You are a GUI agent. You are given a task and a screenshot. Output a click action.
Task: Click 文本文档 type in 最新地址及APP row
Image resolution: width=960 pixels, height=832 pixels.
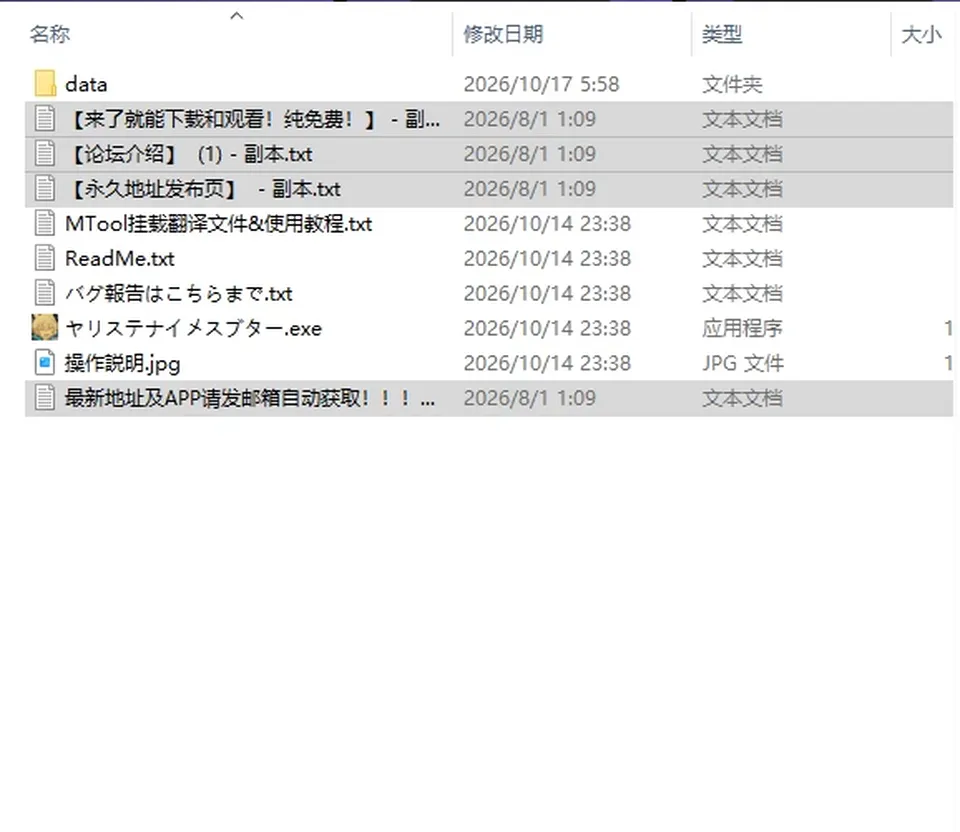(x=742, y=399)
